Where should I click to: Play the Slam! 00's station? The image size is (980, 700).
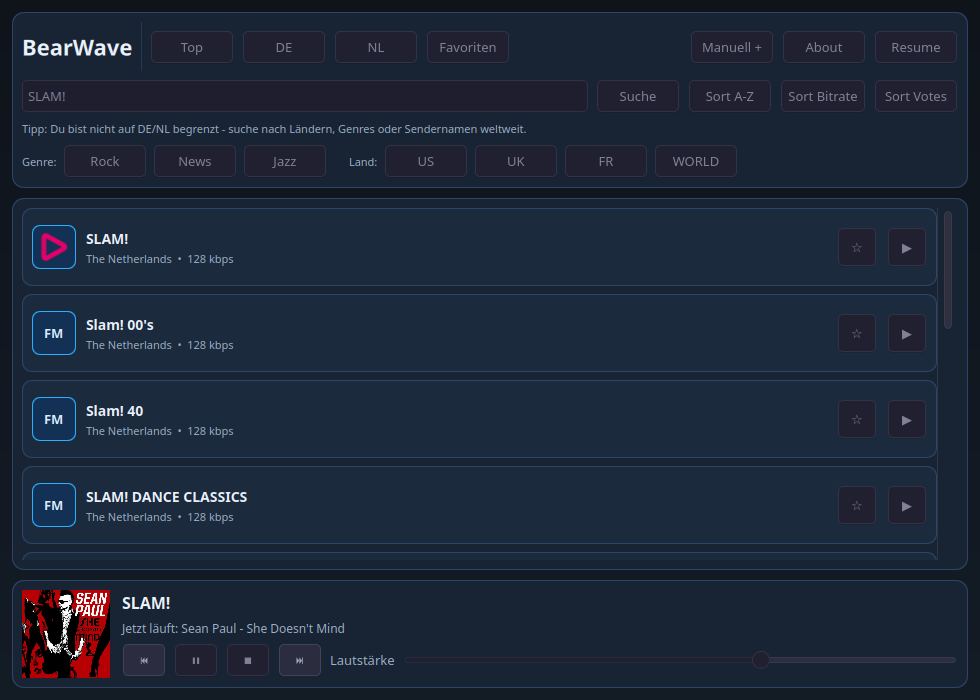906,333
